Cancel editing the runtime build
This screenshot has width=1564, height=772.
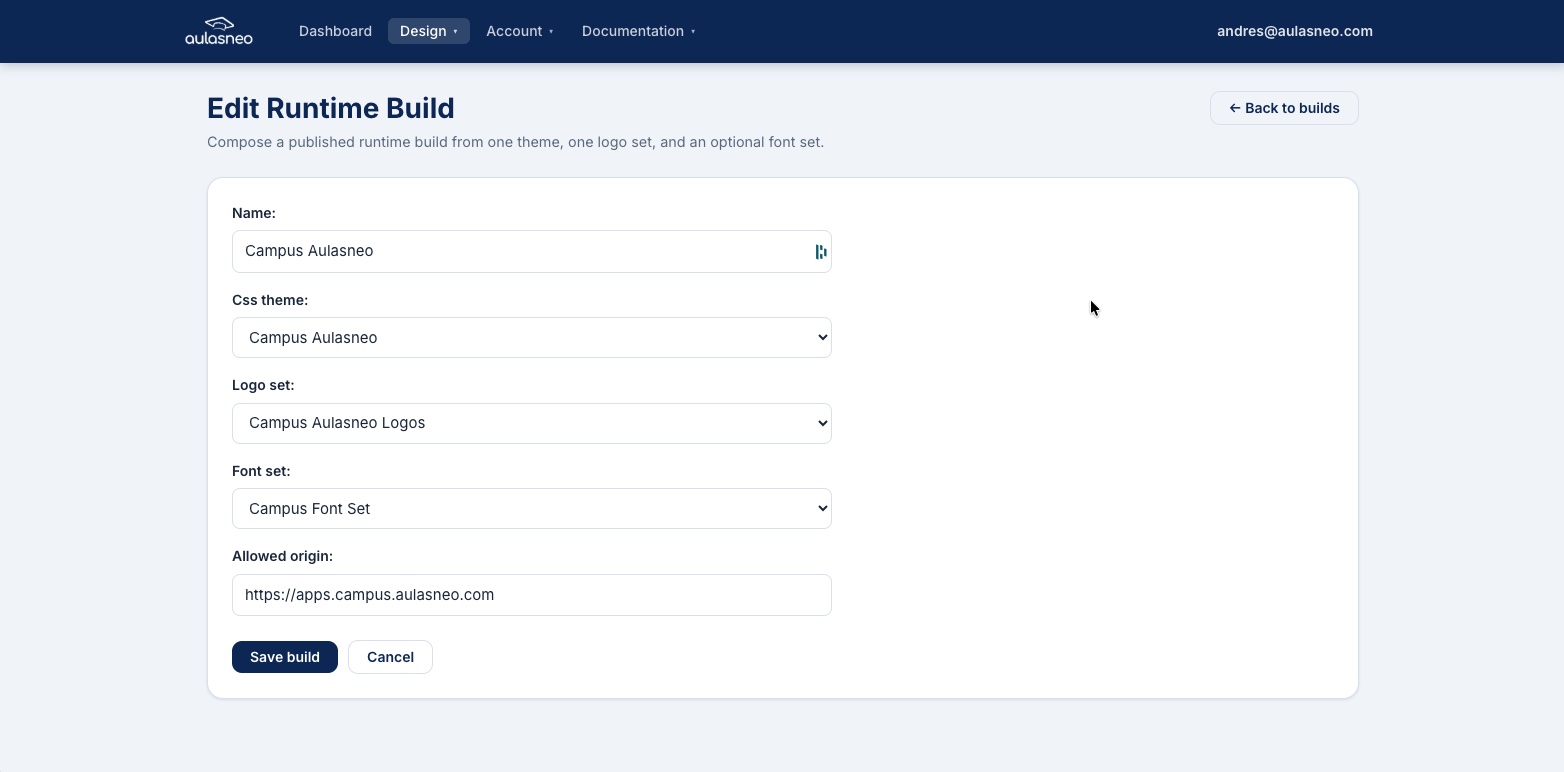pos(390,657)
